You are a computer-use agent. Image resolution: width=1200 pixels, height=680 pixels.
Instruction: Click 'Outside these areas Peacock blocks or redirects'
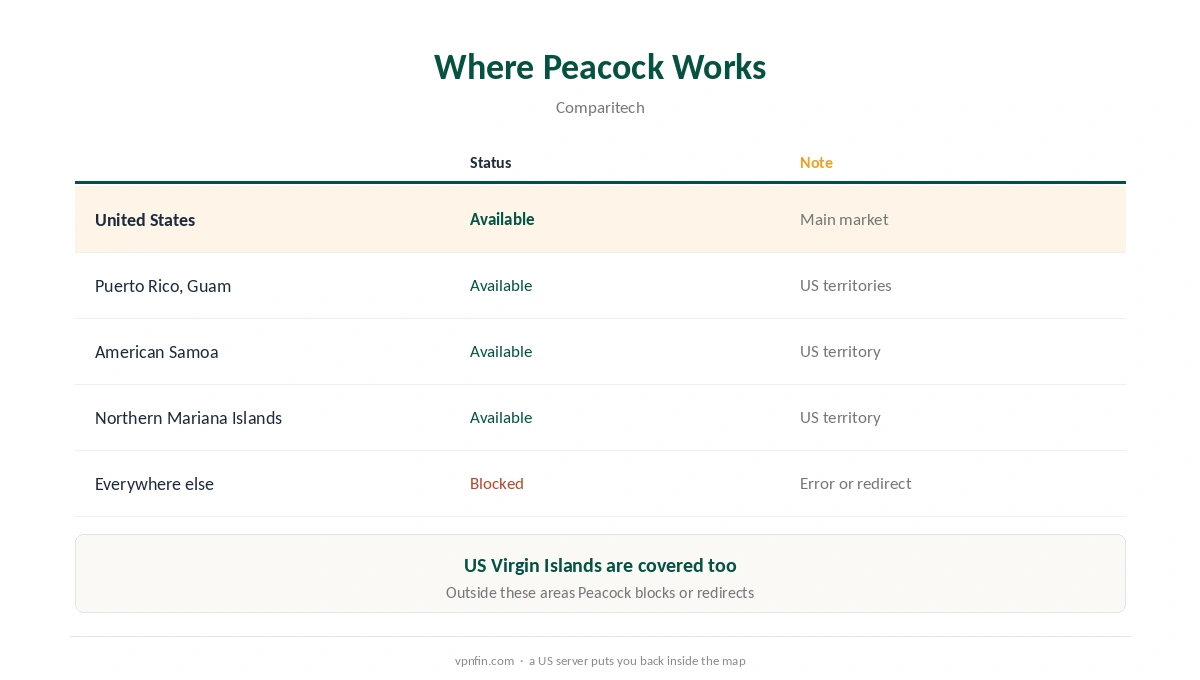click(x=600, y=592)
